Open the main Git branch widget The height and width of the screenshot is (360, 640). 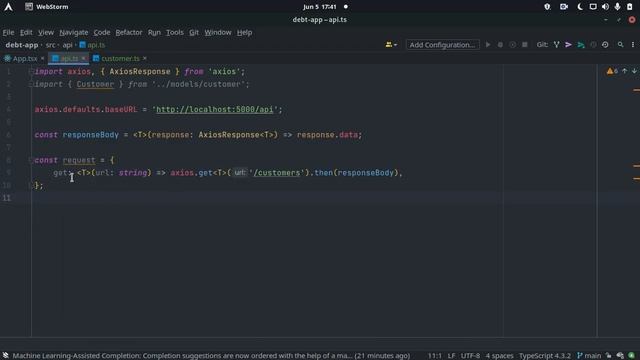click(589, 356)
